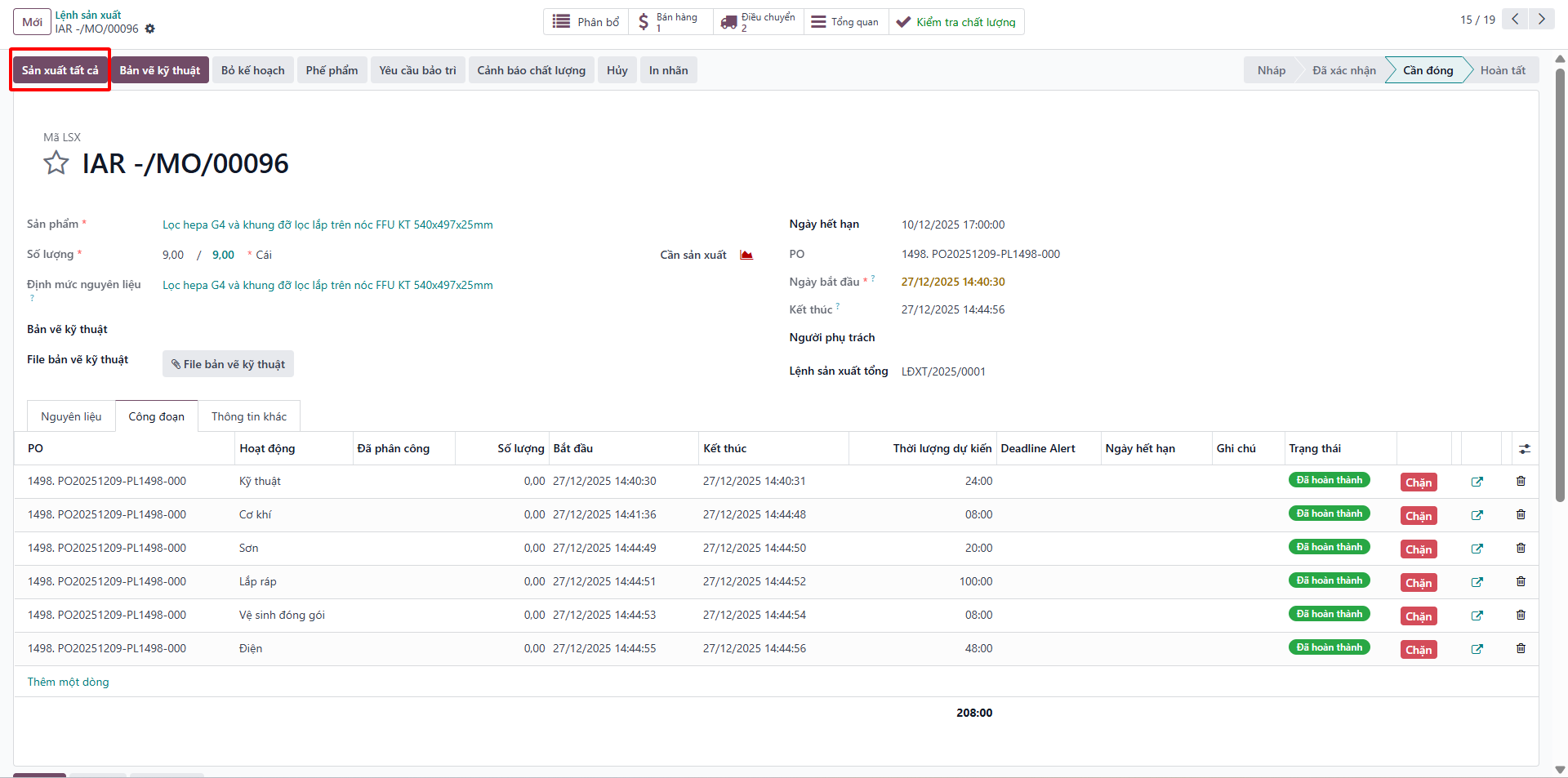The height and width of the screenshot is (778, 1568).
Task: Select the Hoàn tất status stage
Action: click(x=1503, y=70)
